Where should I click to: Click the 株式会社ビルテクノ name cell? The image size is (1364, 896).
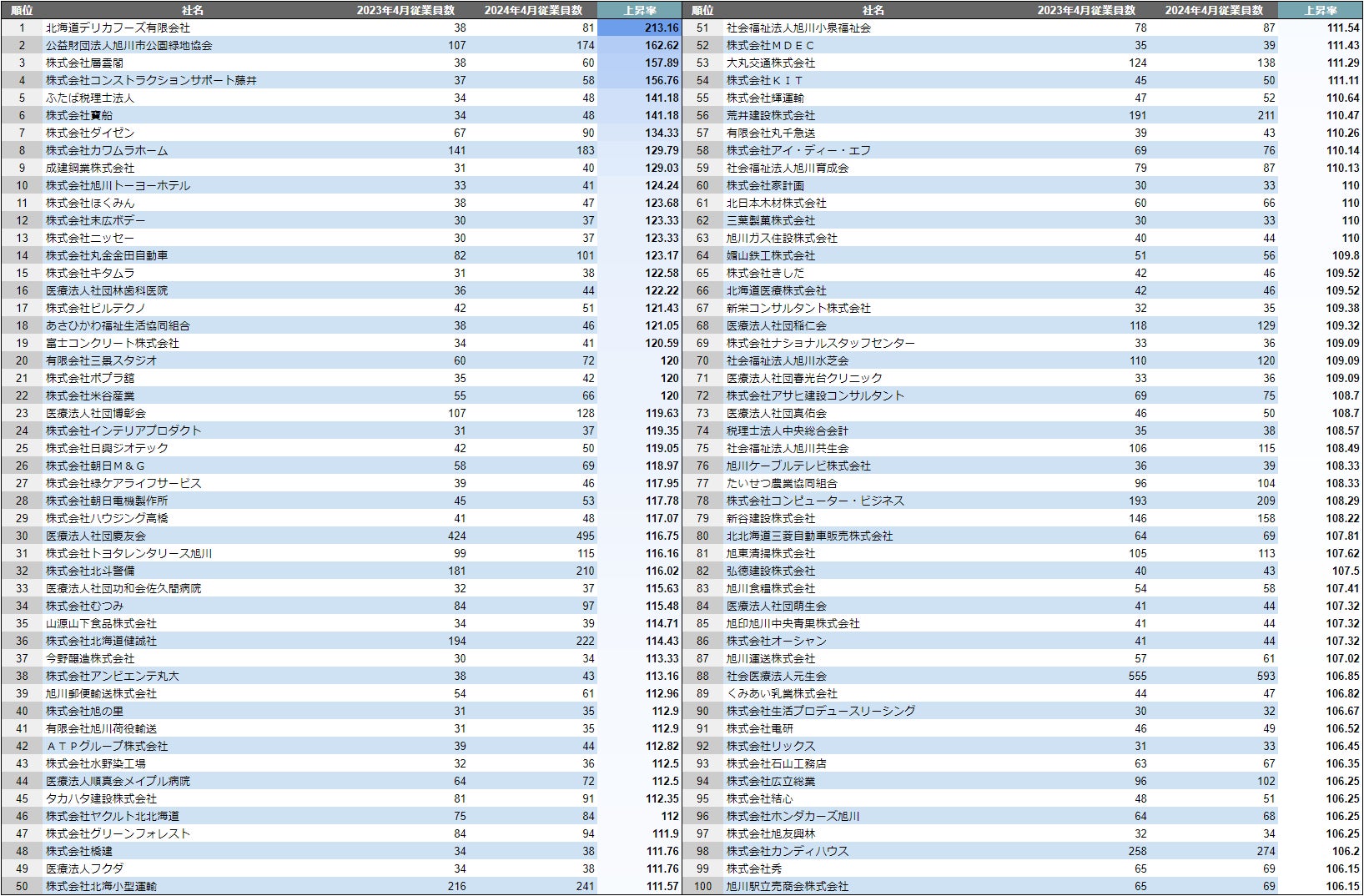[x=96, y=308]
